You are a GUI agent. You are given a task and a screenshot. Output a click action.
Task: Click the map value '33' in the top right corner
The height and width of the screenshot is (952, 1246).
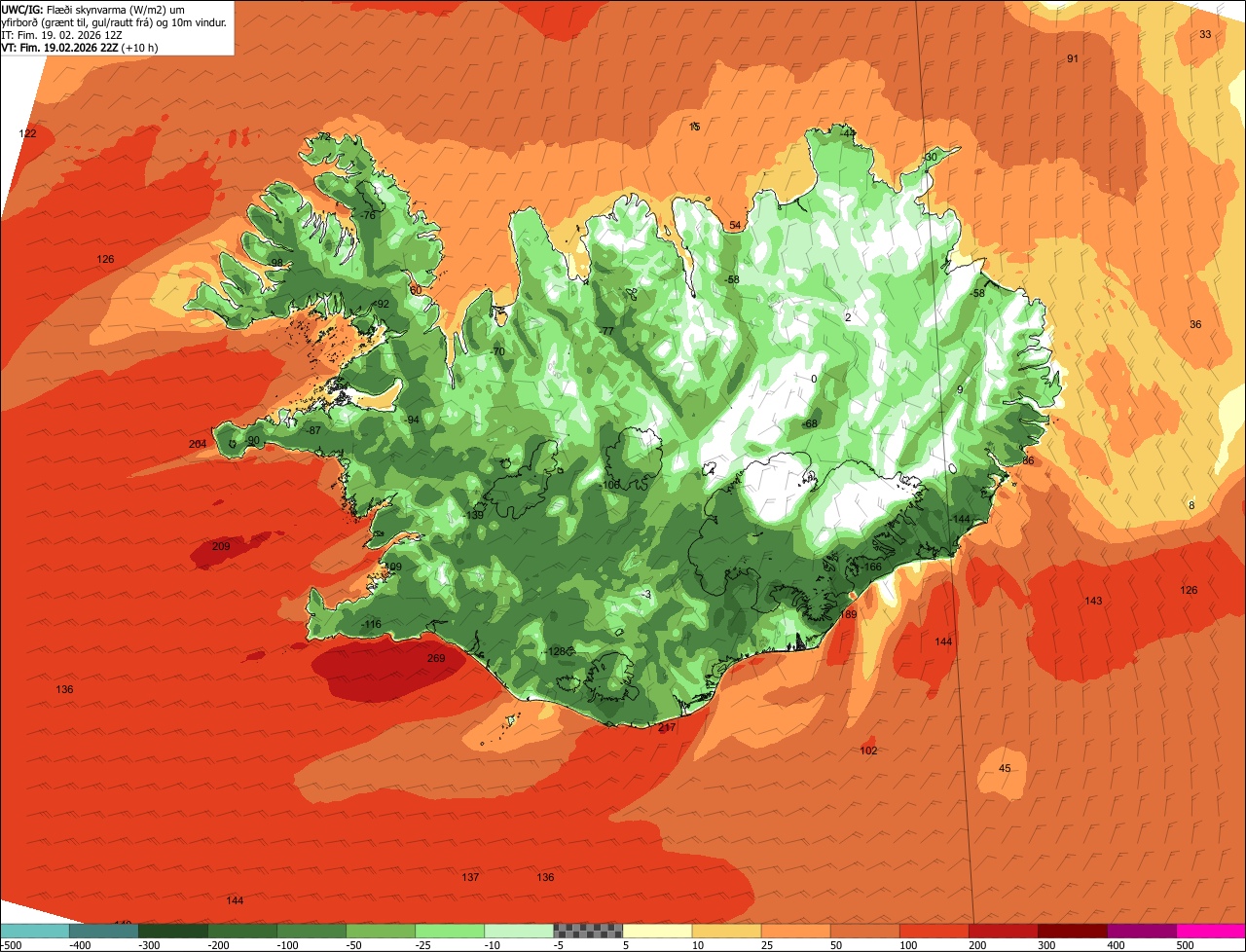(x=1205, y=34)
